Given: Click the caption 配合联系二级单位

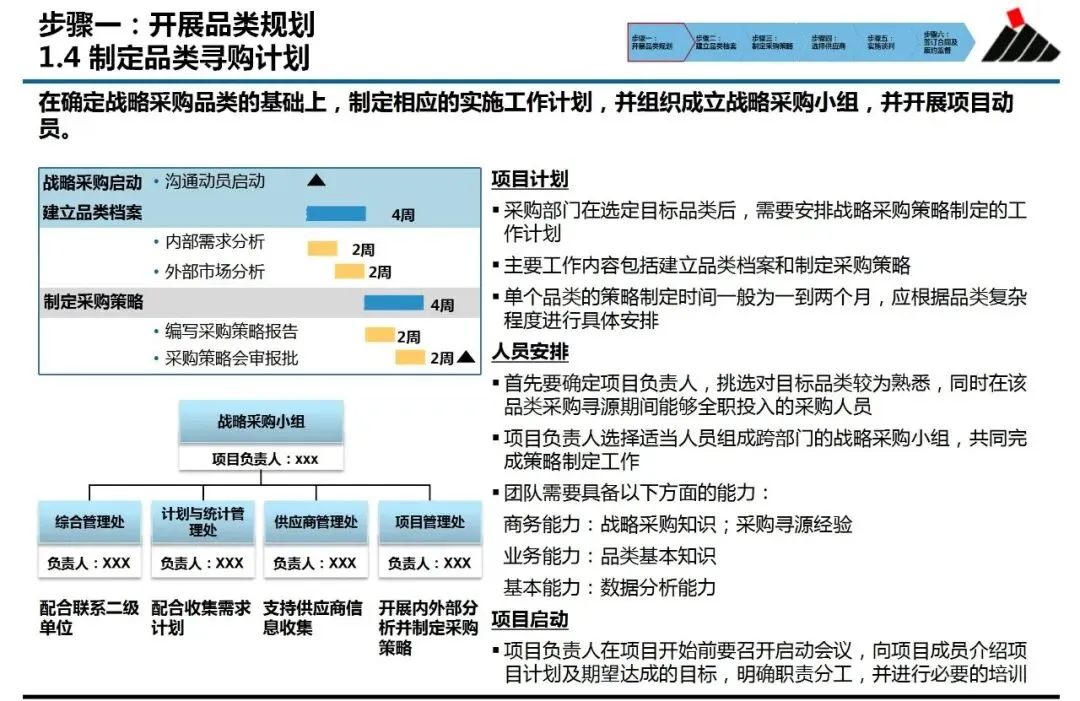Looking at the screenshot, I should pos(89,618).
